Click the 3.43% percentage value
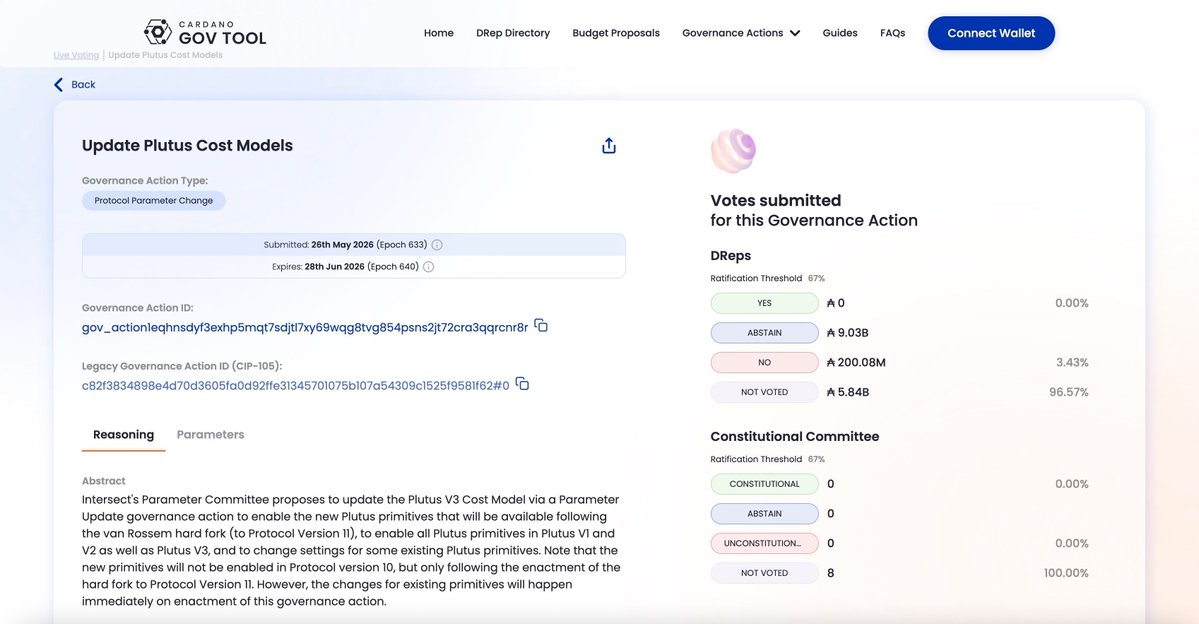This screenshot has height=624, width=1199. 1072,362
